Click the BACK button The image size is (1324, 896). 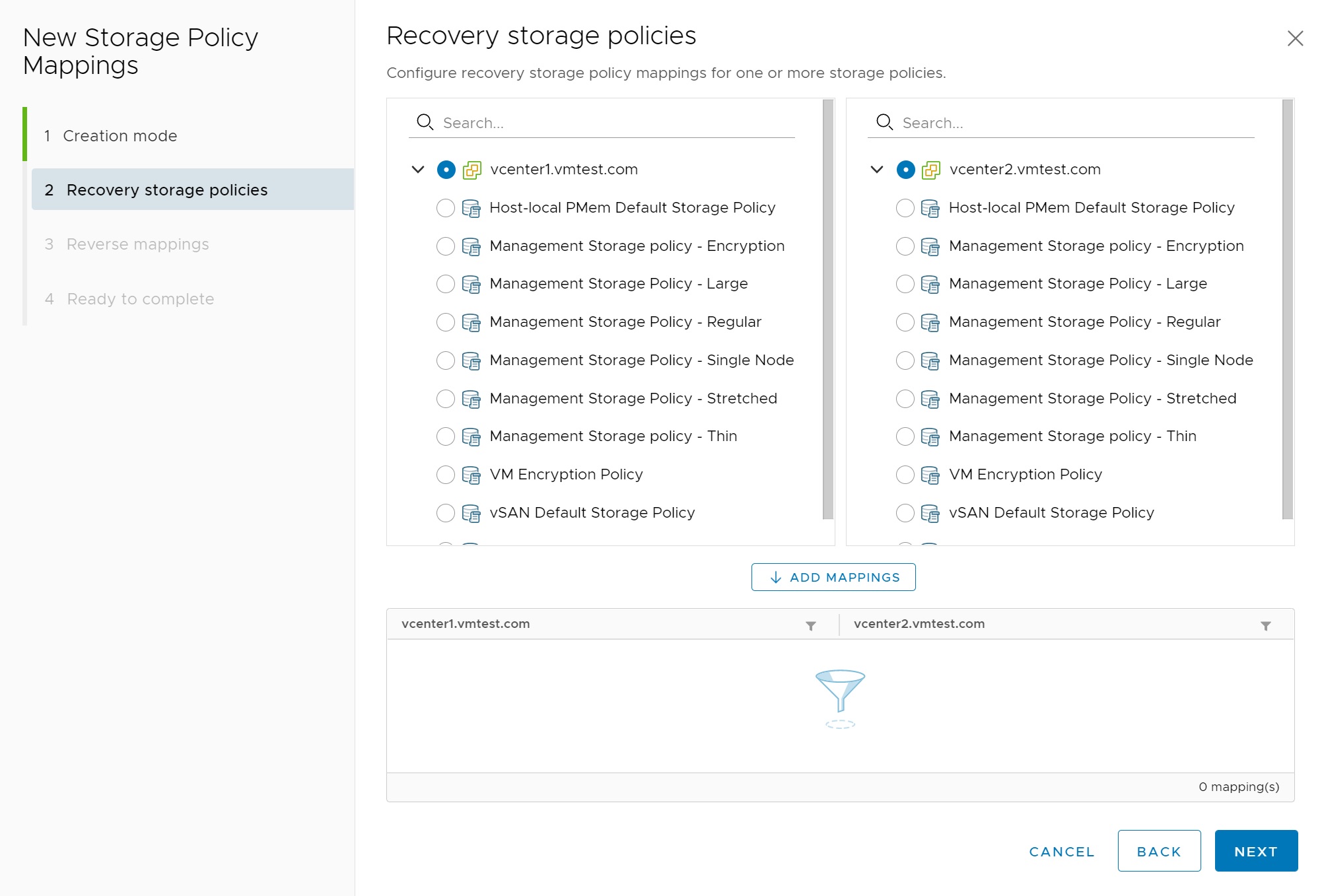1159,851
